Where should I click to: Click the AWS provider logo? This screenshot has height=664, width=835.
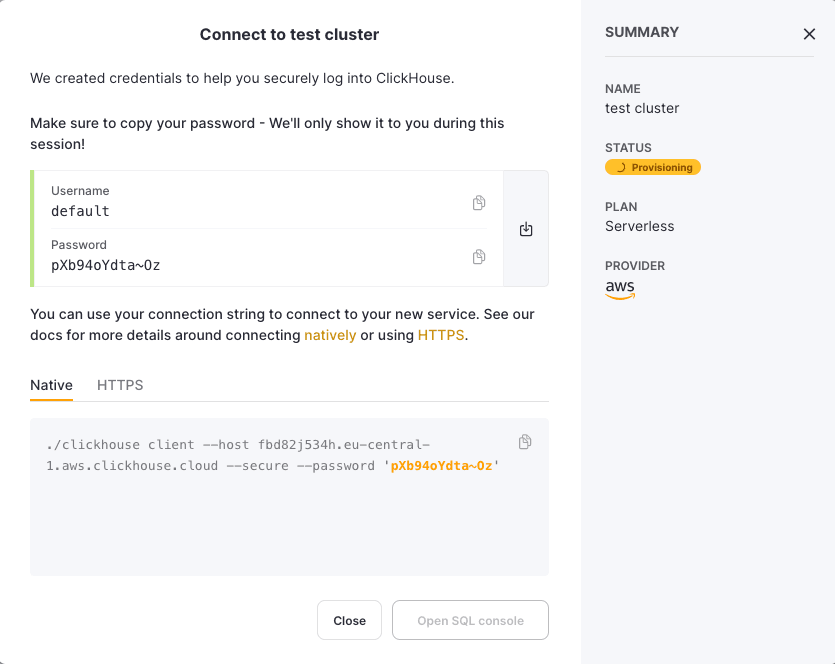pyautogui.click(x=620, y=288)
